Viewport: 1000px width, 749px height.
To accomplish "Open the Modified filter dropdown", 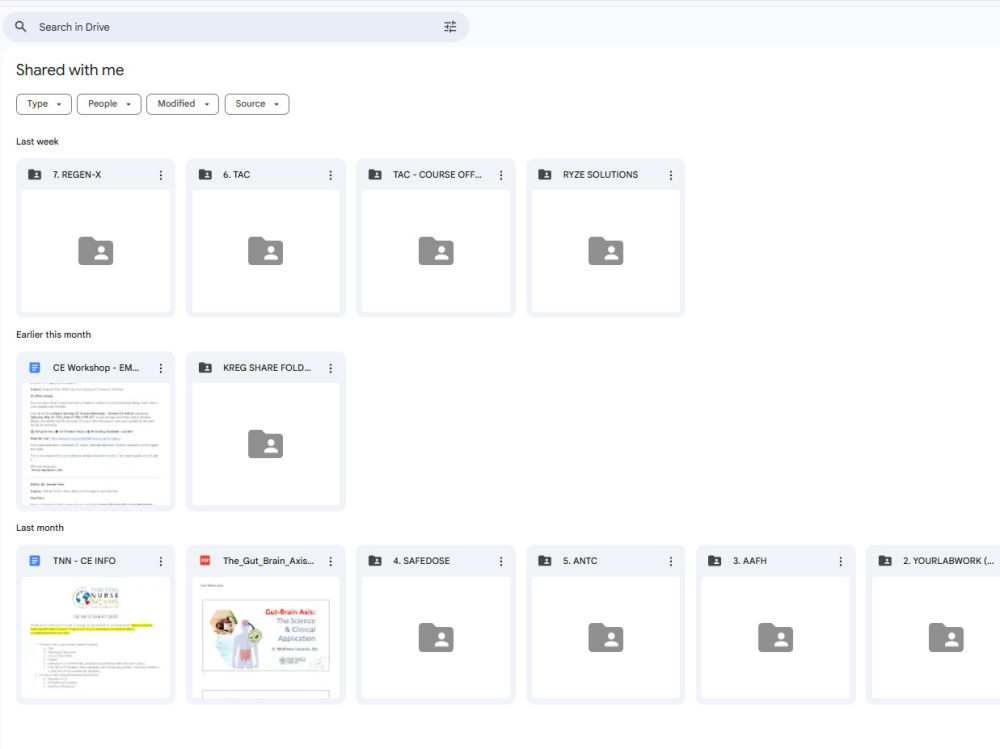I will [x=182, y=104].
